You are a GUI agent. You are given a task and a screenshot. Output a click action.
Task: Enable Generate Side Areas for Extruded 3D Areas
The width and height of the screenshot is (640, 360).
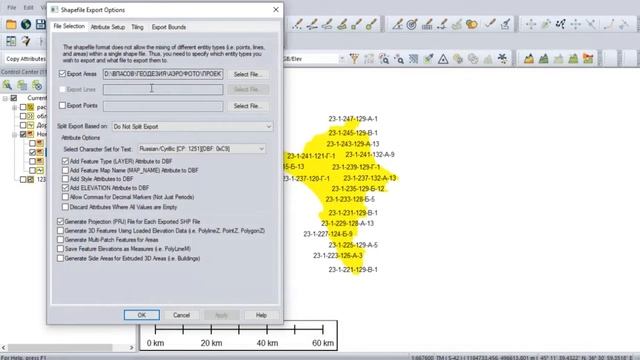coord(60,258)
